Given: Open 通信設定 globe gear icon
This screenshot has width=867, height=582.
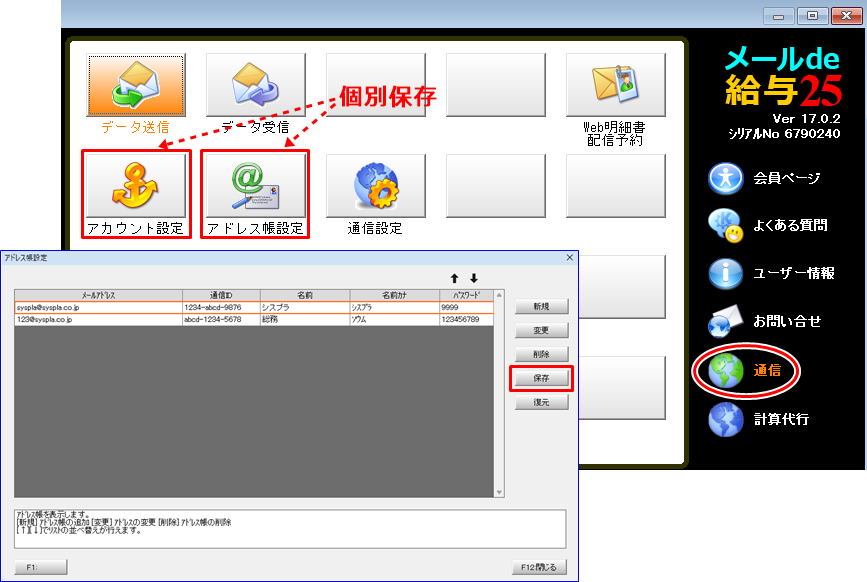Looking at the screenshot, I should pos(375,186).
